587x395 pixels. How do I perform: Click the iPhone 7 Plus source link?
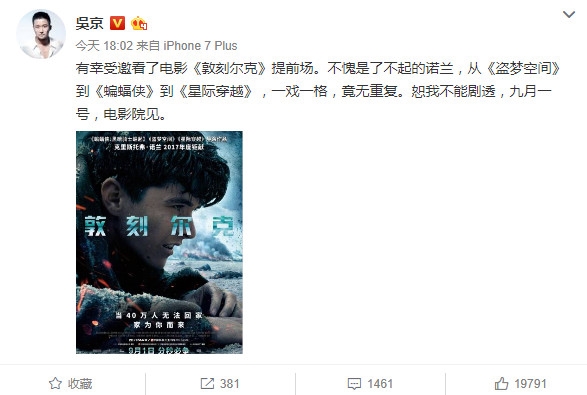tap(200, 46)
